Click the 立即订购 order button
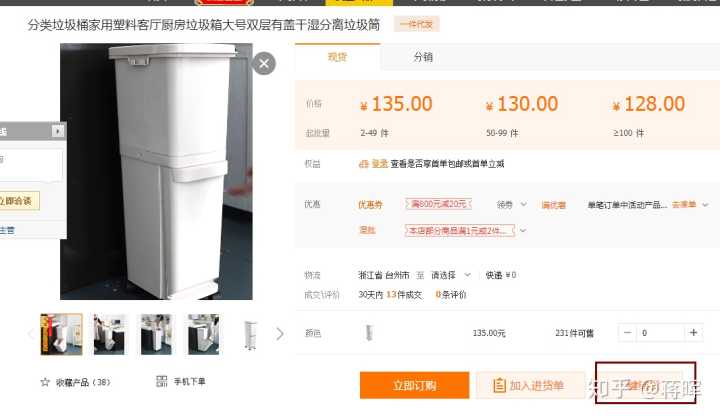 pyautogui.click(x=415, y=385)
